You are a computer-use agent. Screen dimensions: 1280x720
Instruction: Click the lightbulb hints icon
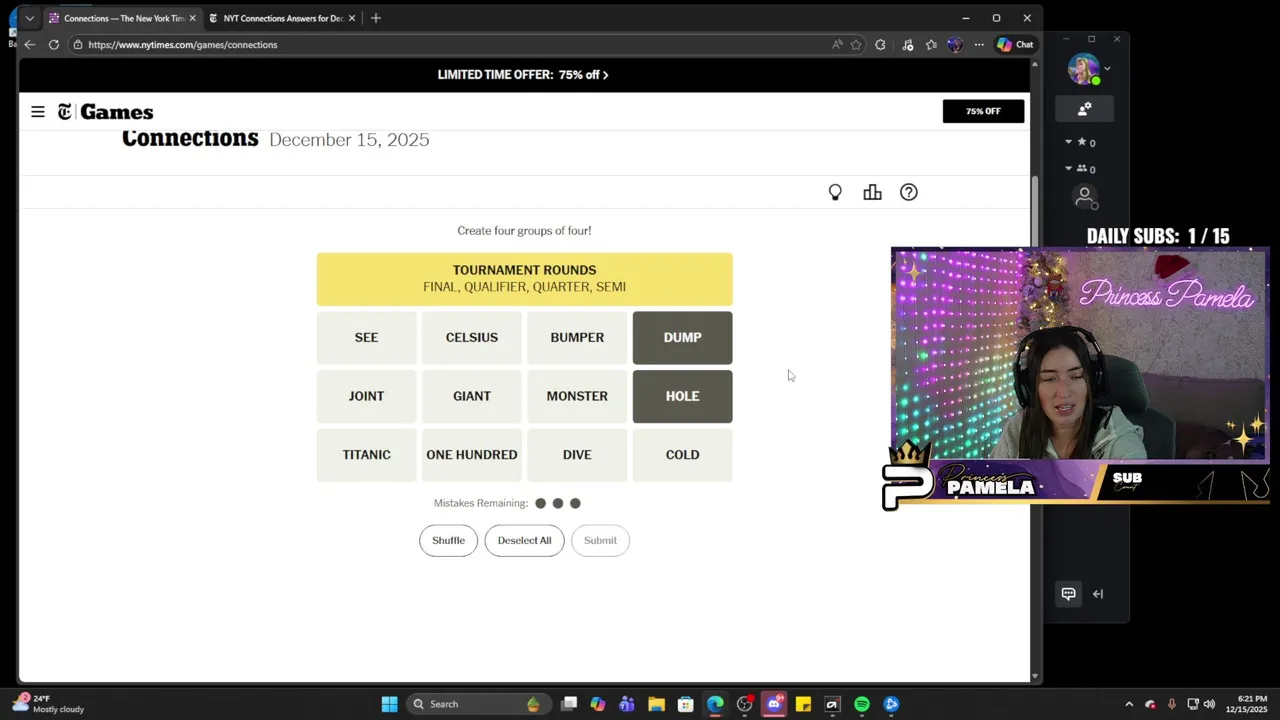tap(835, 192)
